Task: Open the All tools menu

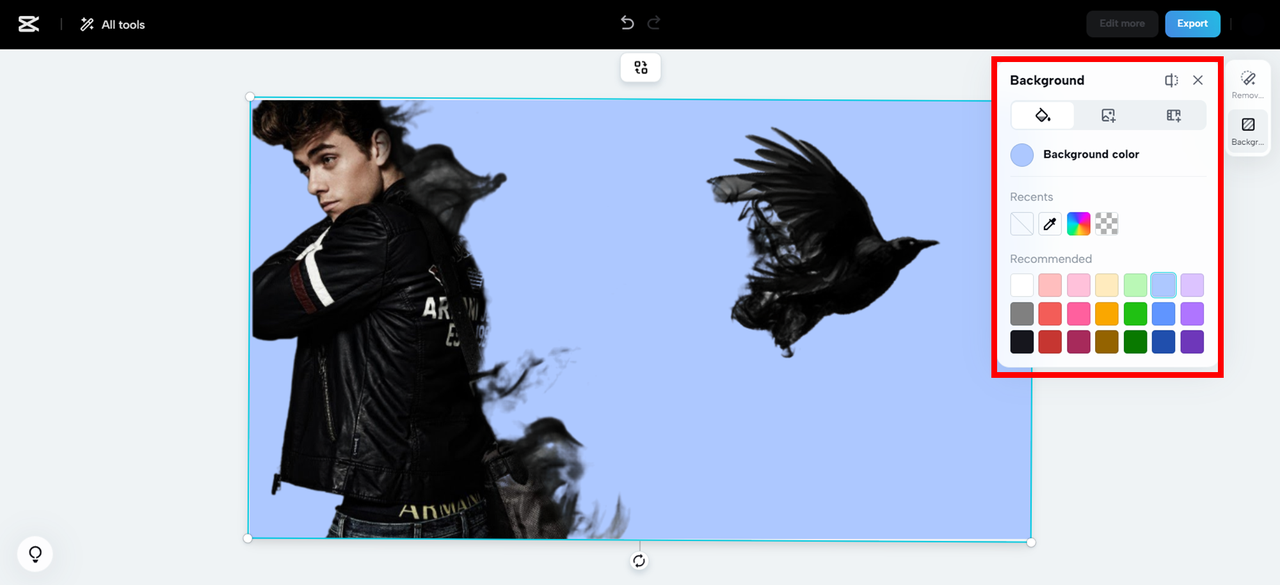Action: [113, 24]
